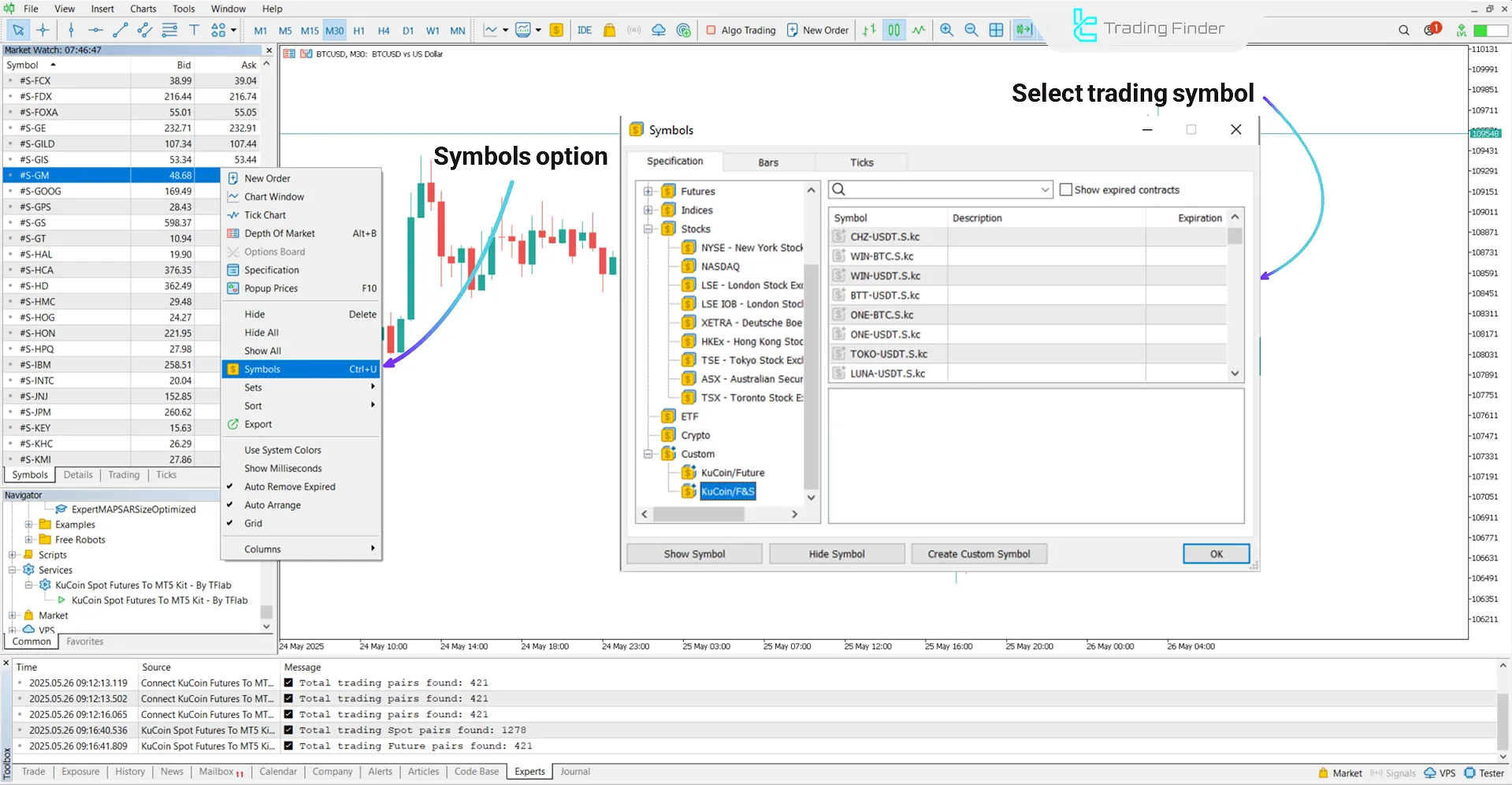Open the Market with the shopping bag icon
This screenshot has height=785, width=1512.
coord(609,30)
